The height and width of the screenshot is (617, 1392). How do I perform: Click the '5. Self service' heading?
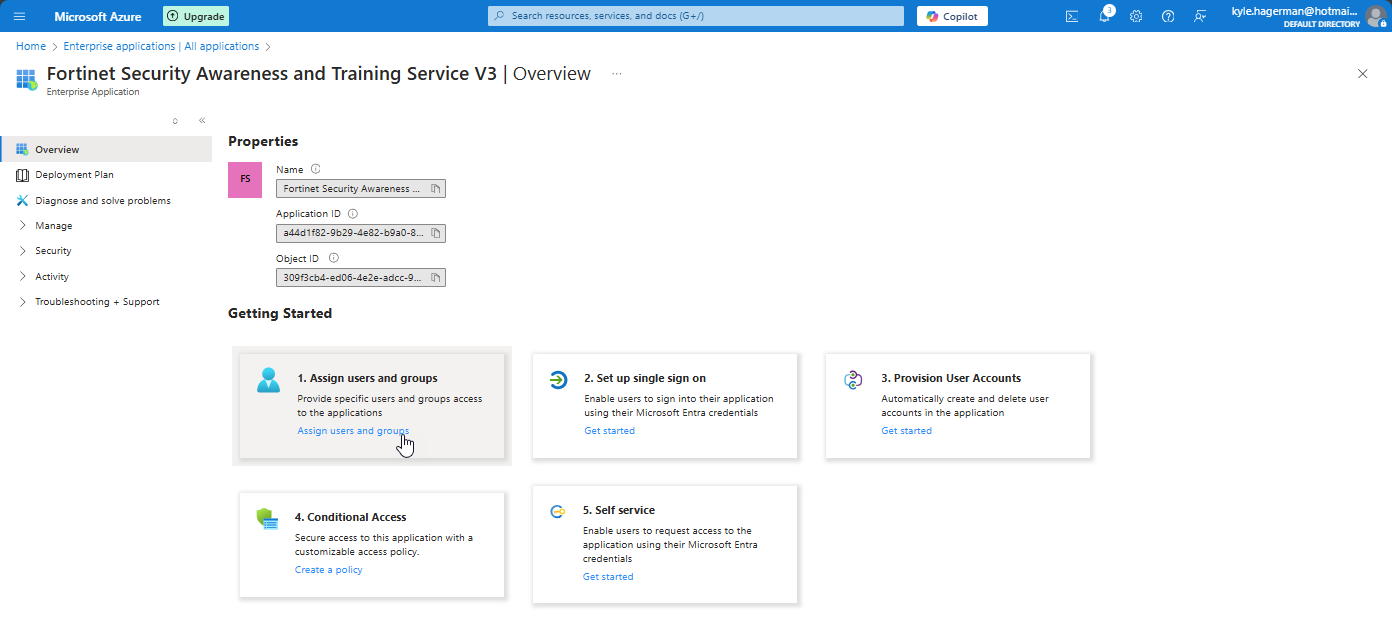[x=619, y=511]
